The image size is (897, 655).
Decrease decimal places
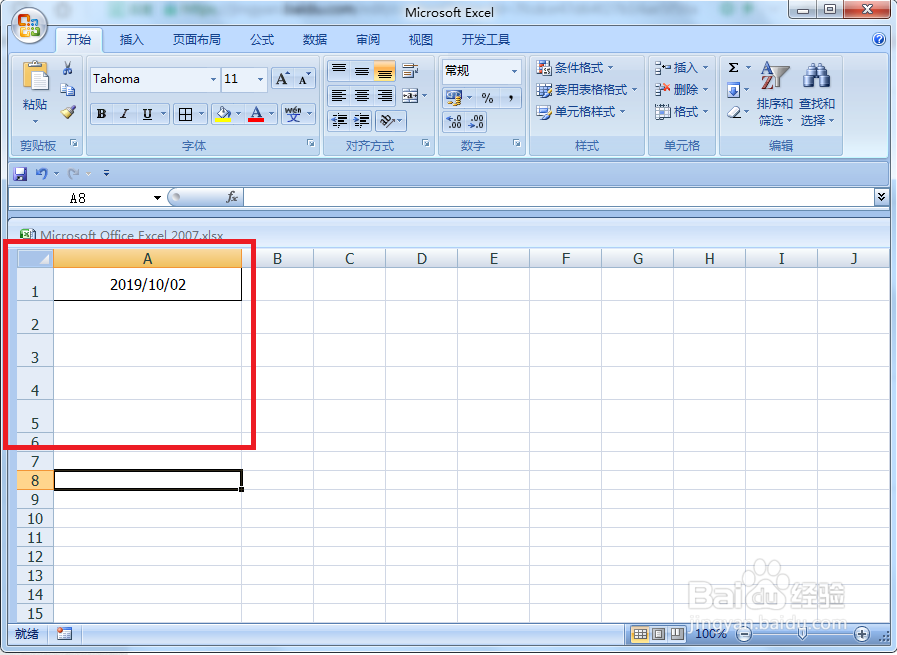[x=476, y=121]
